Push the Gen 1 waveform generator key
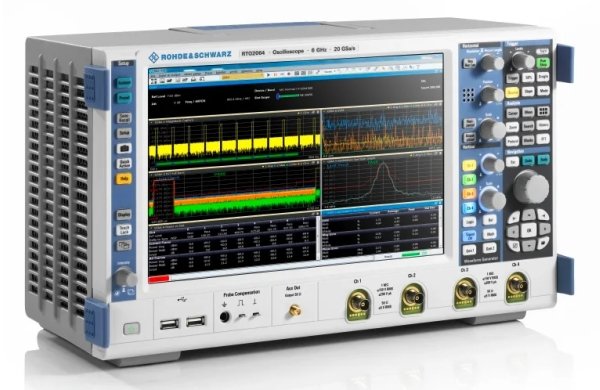This screenshot has width=600, height=390. click(x=469, y=251)
